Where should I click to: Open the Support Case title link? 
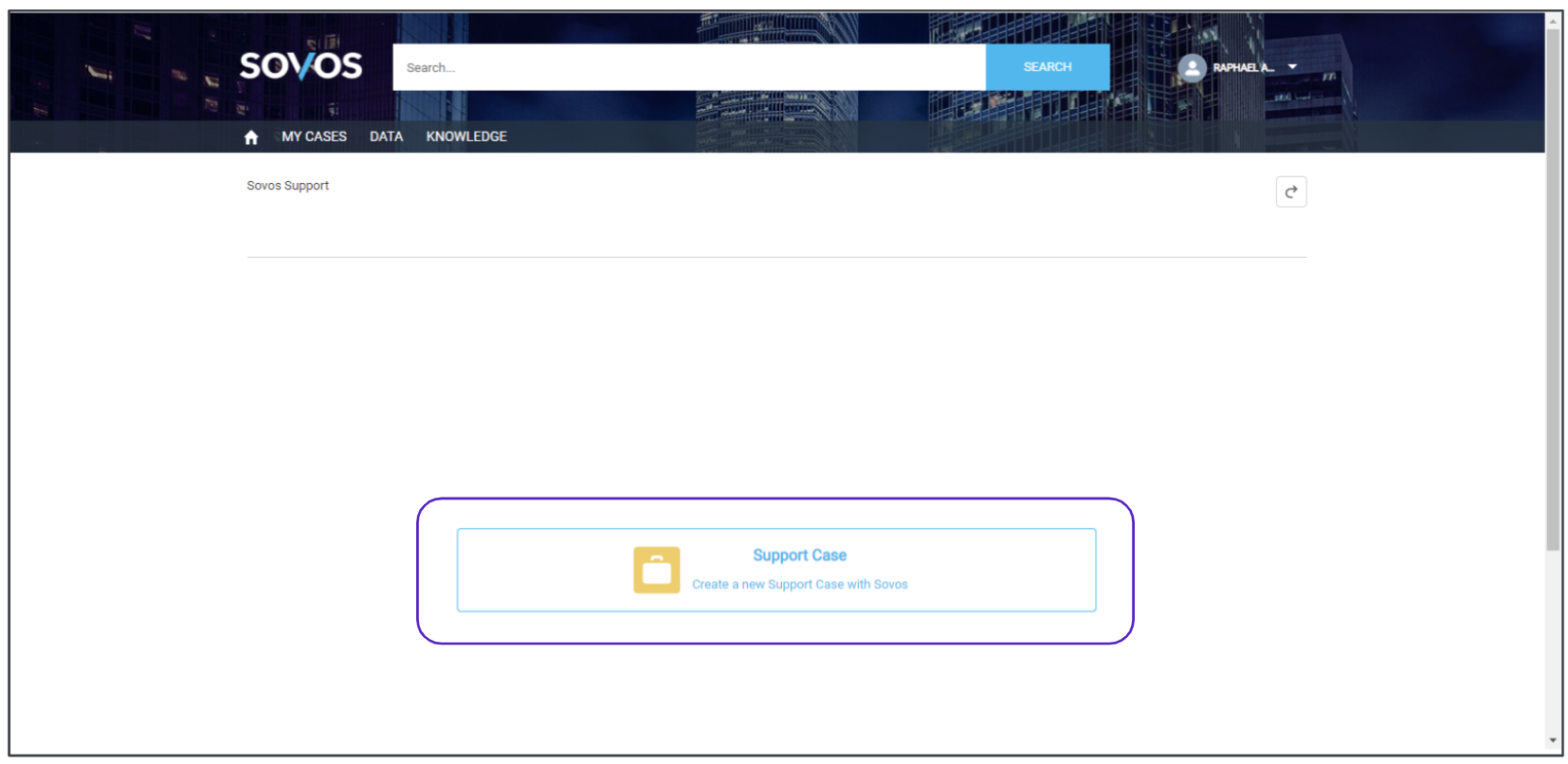pos(799,555)
